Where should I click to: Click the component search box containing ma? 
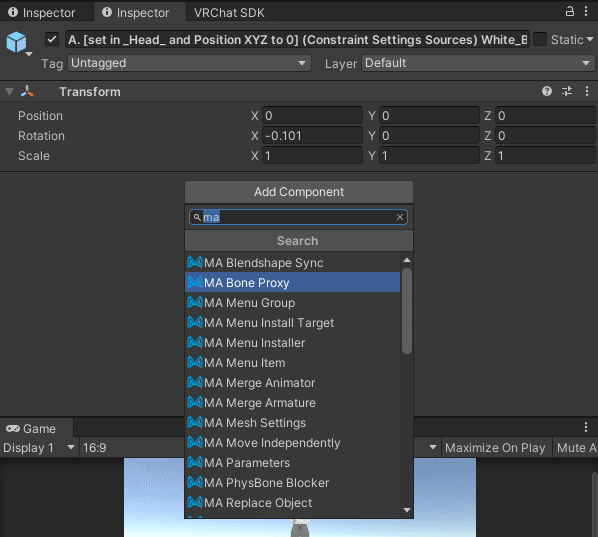[298, 217]
